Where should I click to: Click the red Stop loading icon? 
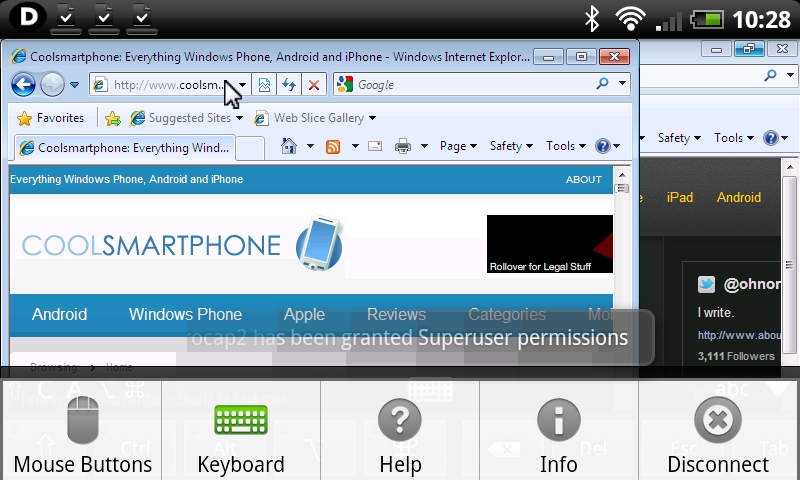tap(314, 85)
